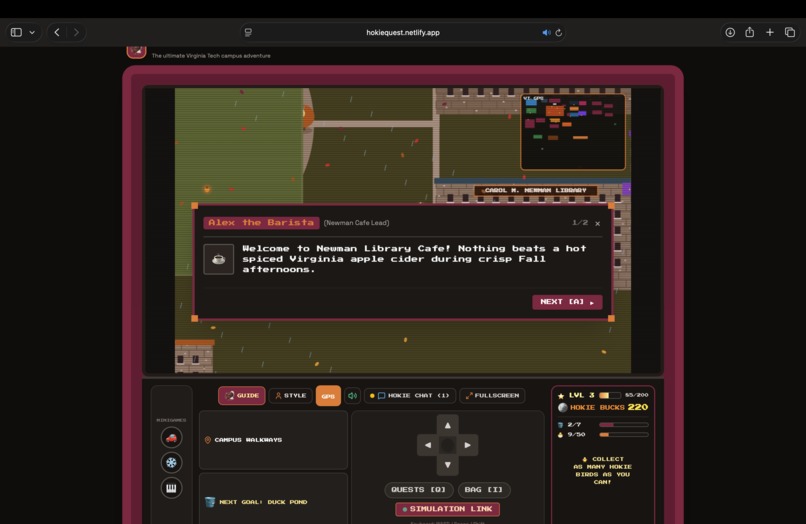Click the D-pad center button
Image resolution: width=806 pixels, height=524 pixels.
point(448,445)
